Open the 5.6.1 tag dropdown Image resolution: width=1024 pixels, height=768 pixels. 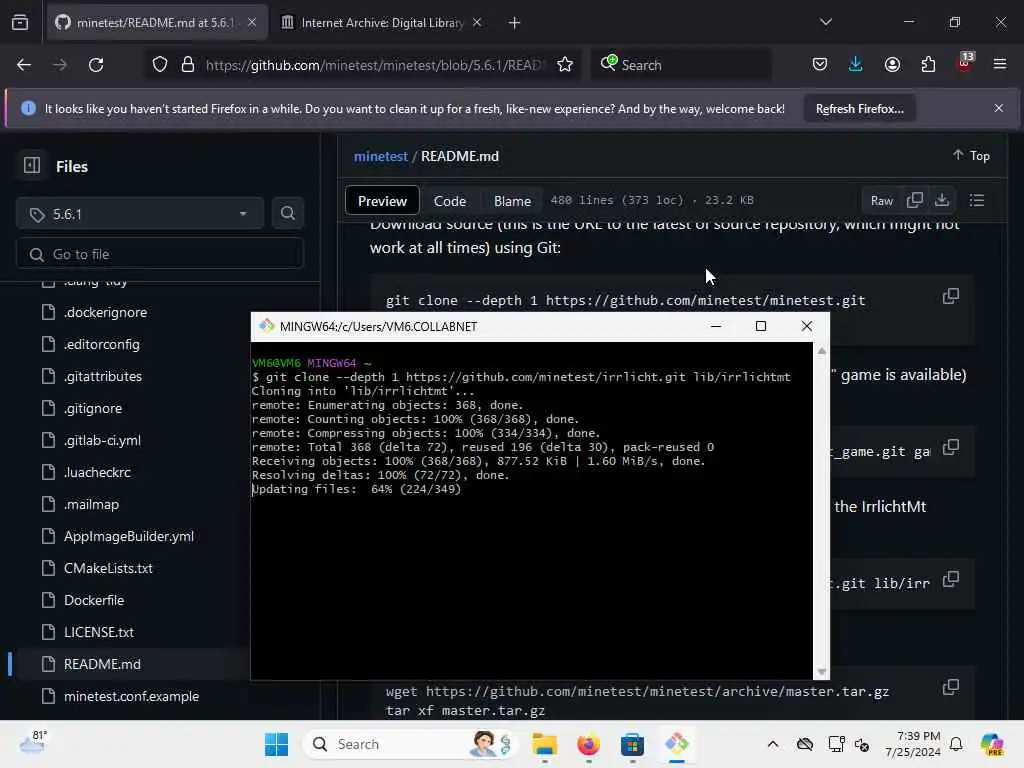tap(140, 214)
